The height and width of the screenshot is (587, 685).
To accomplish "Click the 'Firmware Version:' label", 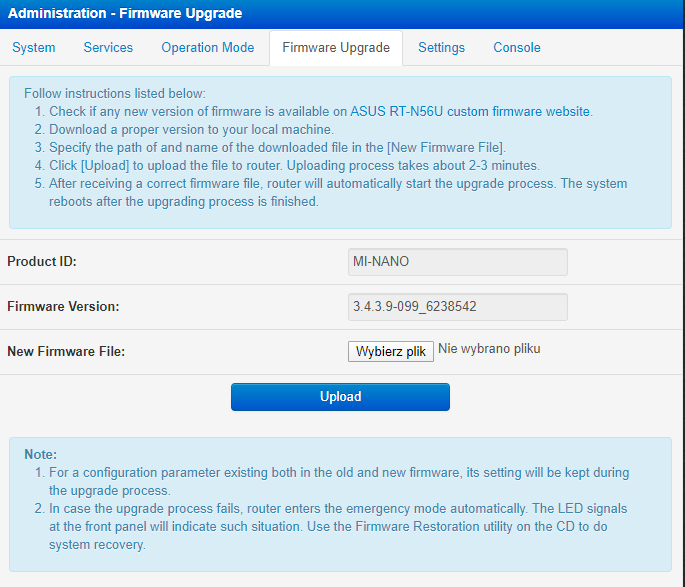I will point(63,307).
